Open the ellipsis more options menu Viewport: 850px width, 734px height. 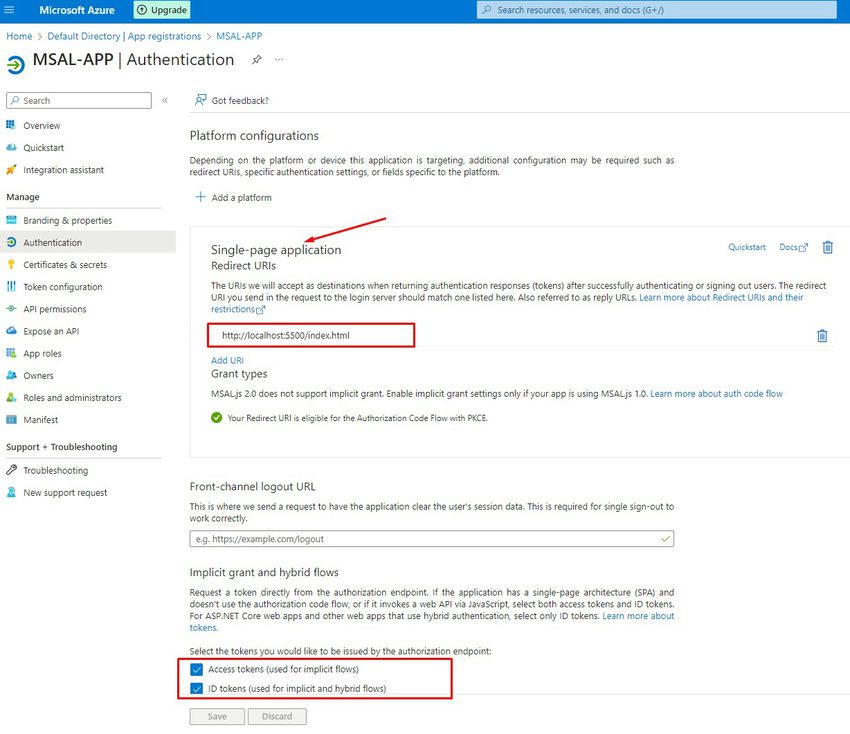coord(279,60)
